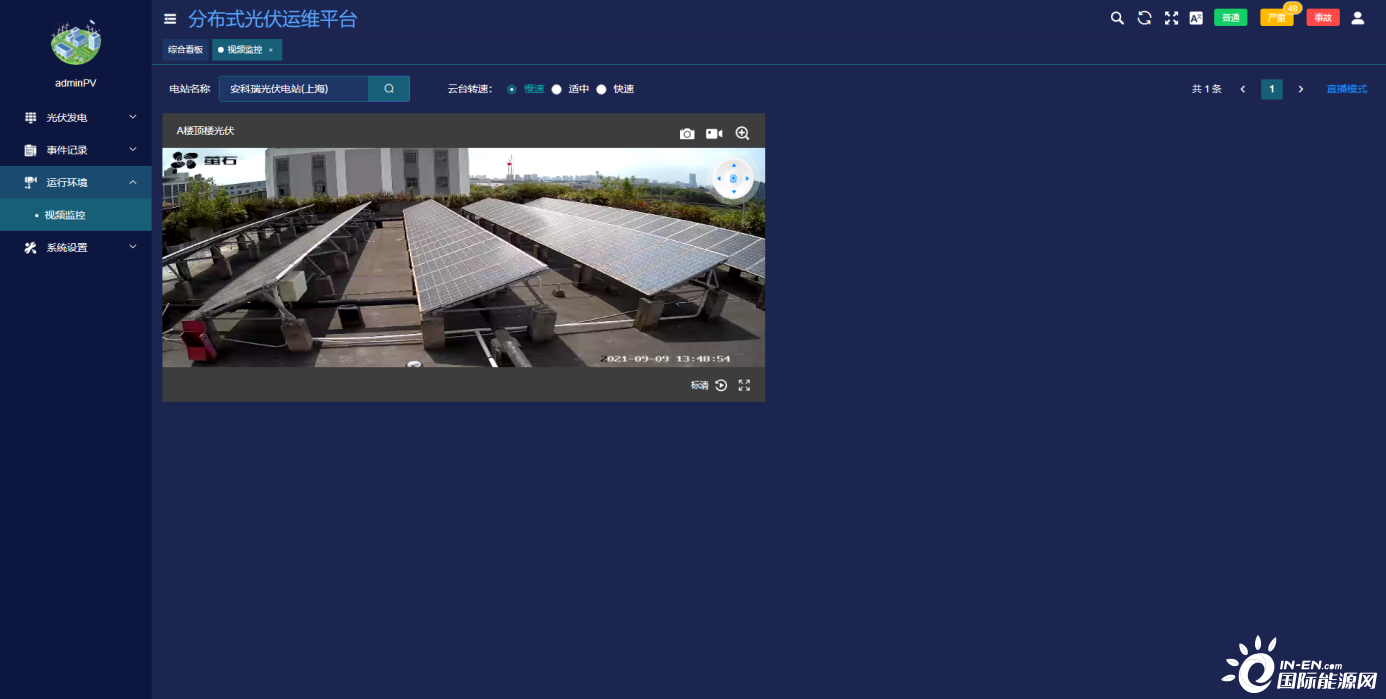Start recording with the video camera icon
The image size is (1386, 699).
pyautogui.click(x=714, y=134)
